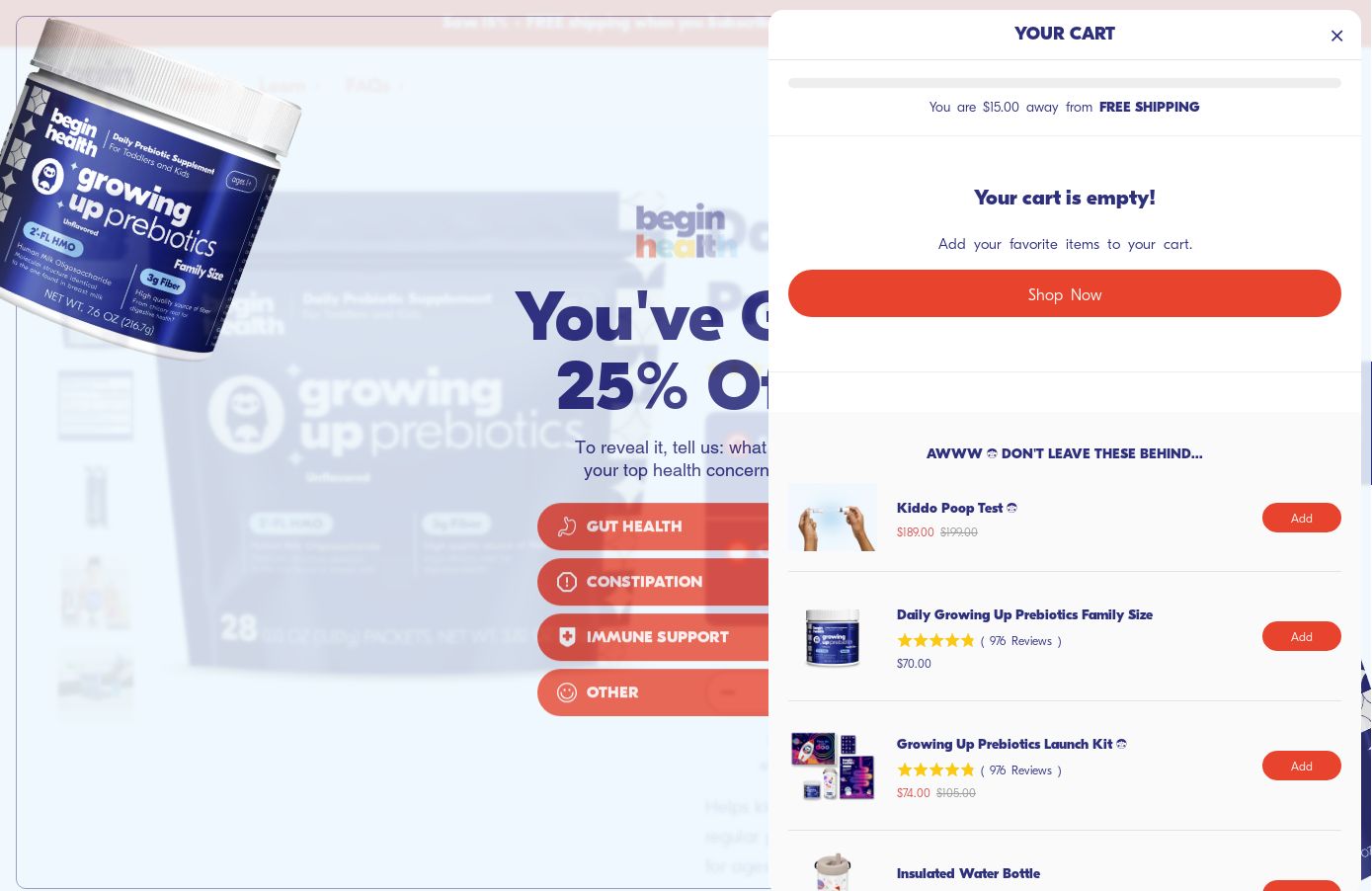Viewport: 1372px width, 891px height.
Task: Click the Shop Now button
Action: coord(1064,293)
